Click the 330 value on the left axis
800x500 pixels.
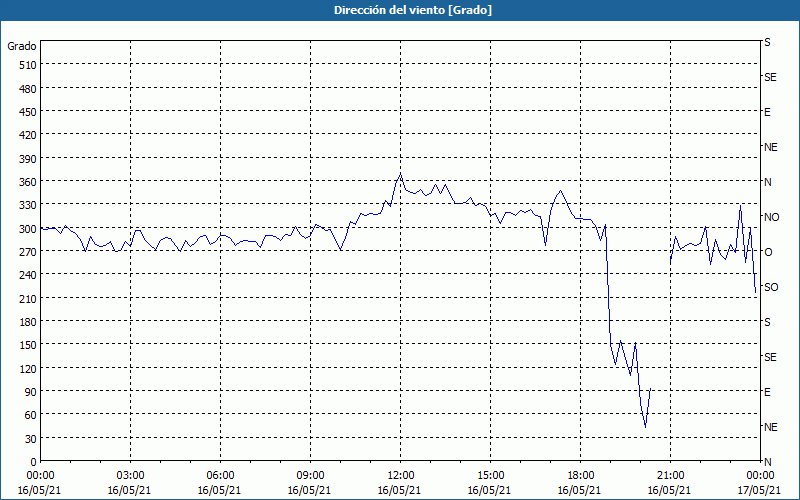[27, 205]
